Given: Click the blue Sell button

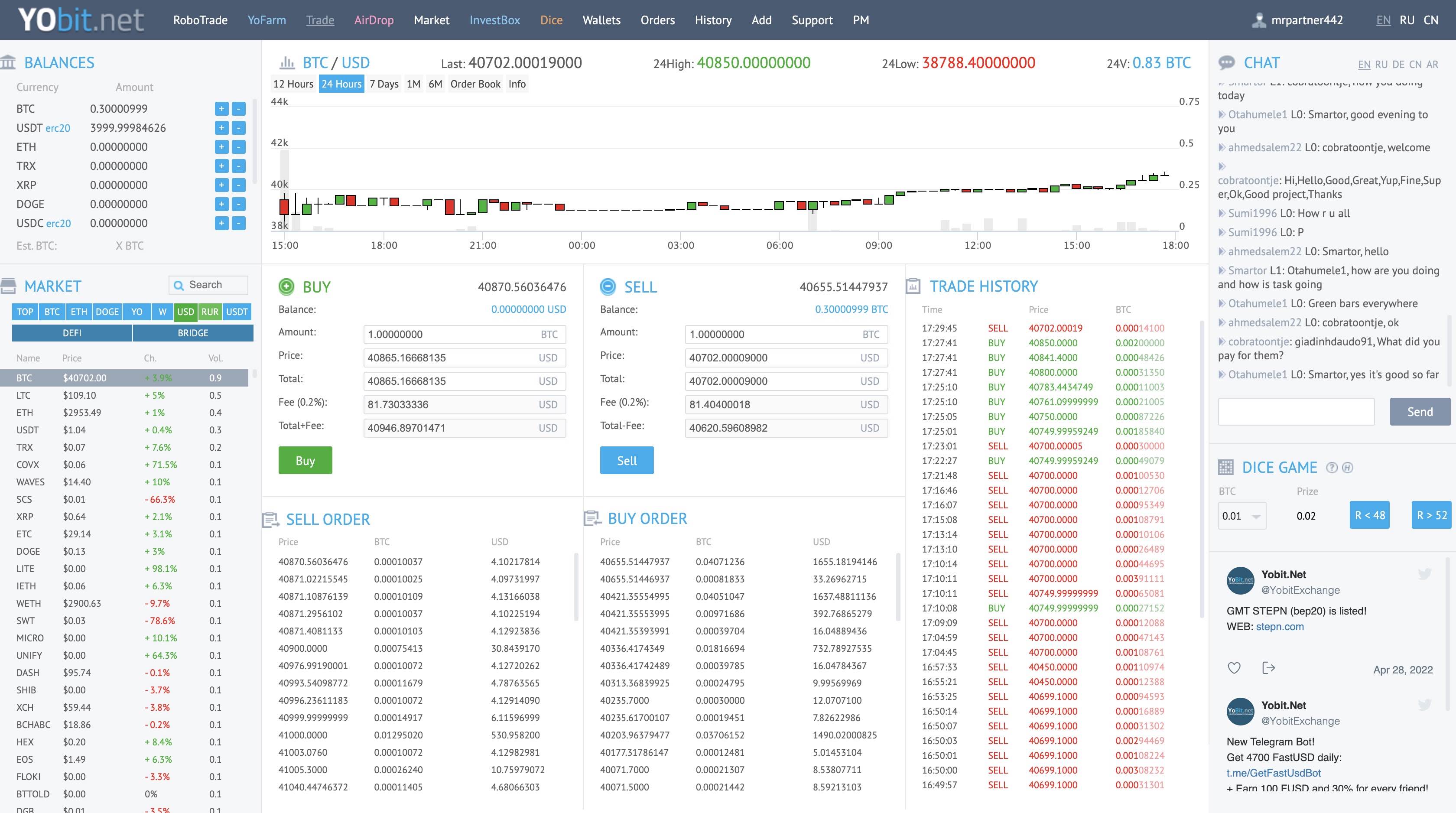Looking at the screenshot, I should pyautogui.click(x=627, y=460).
